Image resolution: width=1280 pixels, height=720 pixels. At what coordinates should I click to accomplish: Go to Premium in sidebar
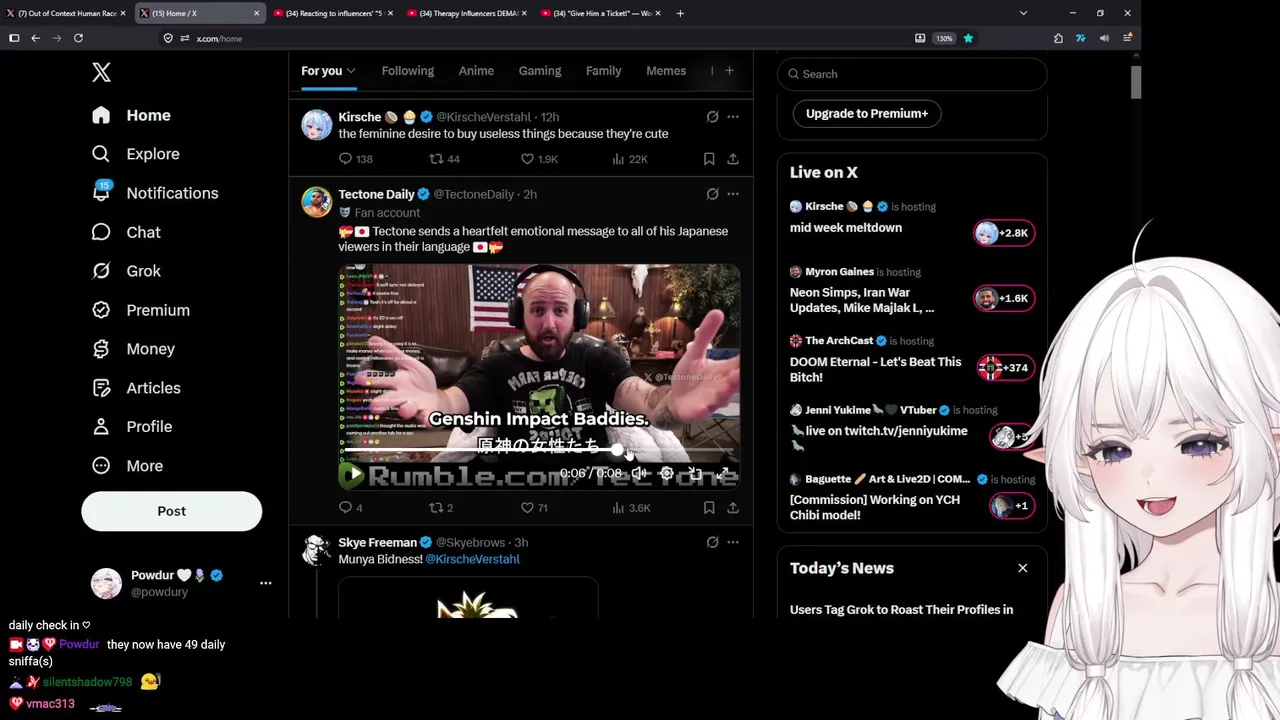pyautogui.click(x=141, y=310)
